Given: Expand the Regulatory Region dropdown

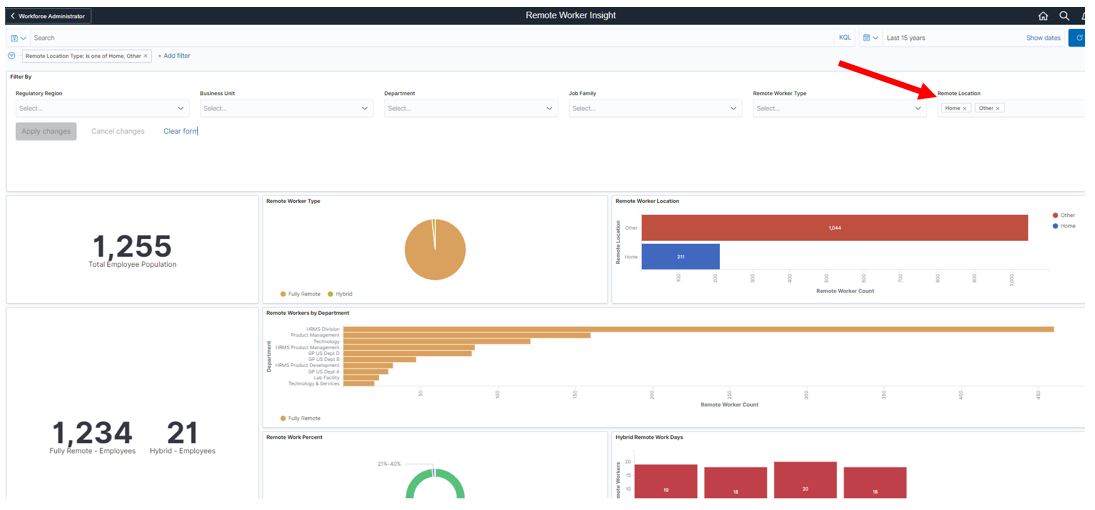Looking at the screenshot, I should click(x=101, y=108).
